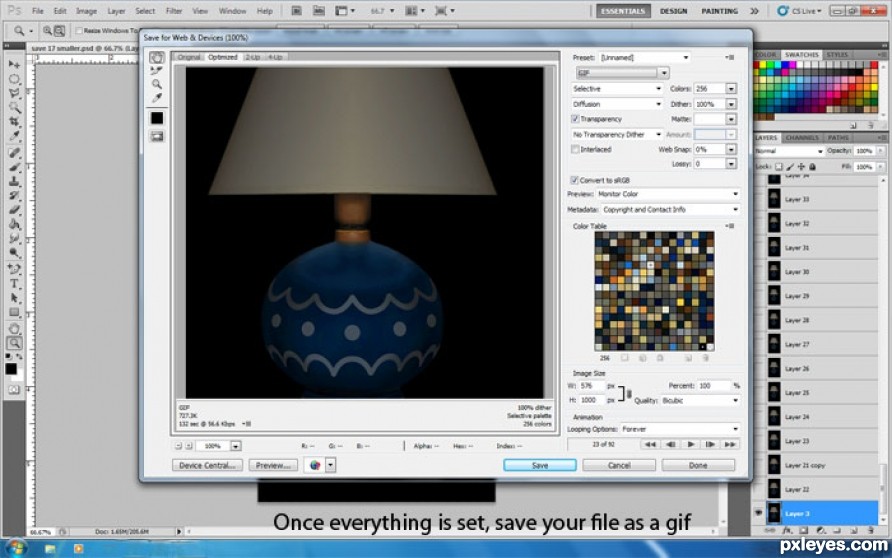Open the Optimize menu next to Preset
This screenshot has height=558, width=892.
tap(730, 57)
